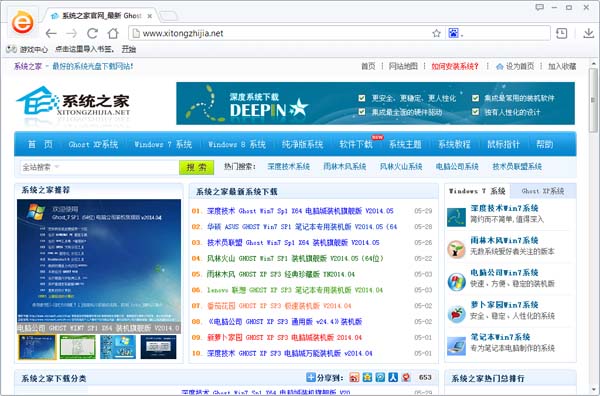
Task: Click the URL address bar
Action: pos(283,33)
